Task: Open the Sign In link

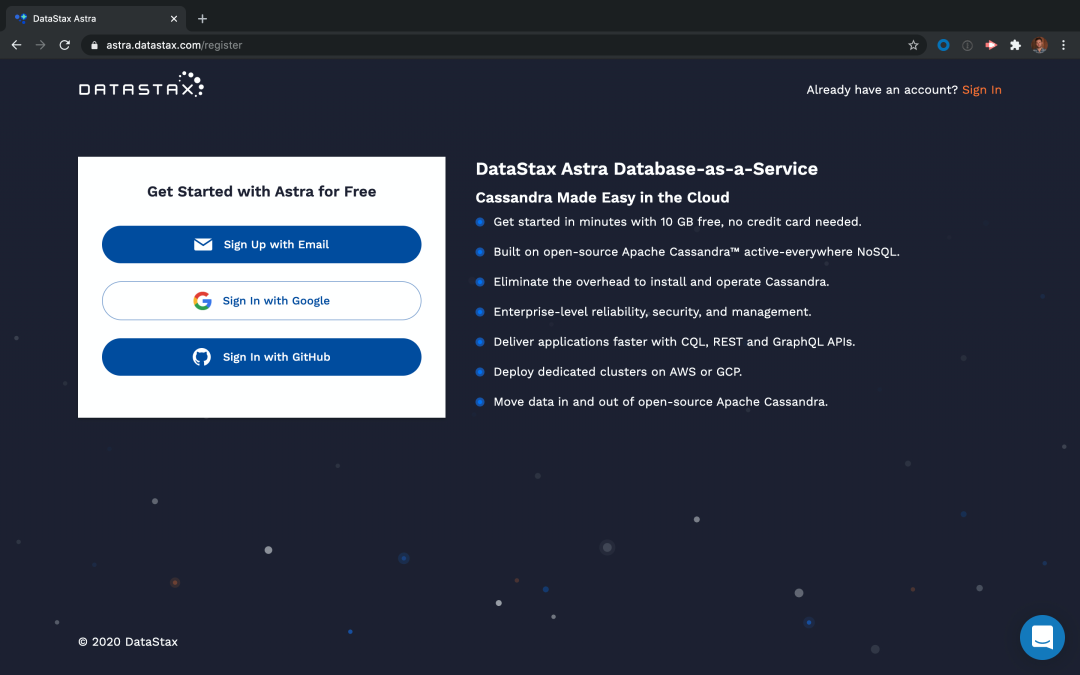Action: 982,90
